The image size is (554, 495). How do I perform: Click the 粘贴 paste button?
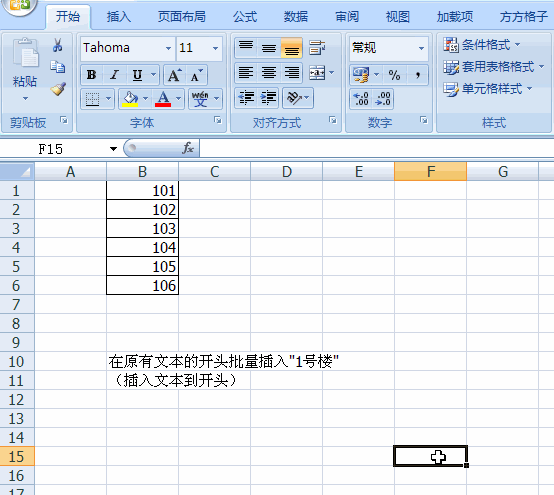click(x=25, y=70)
